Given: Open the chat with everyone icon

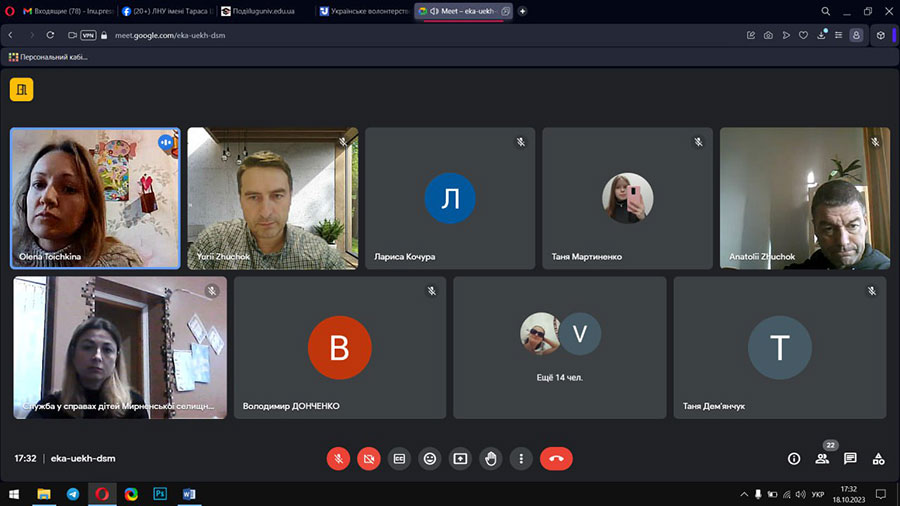Looking at the screenshot, I should click(x=850, y=458).
